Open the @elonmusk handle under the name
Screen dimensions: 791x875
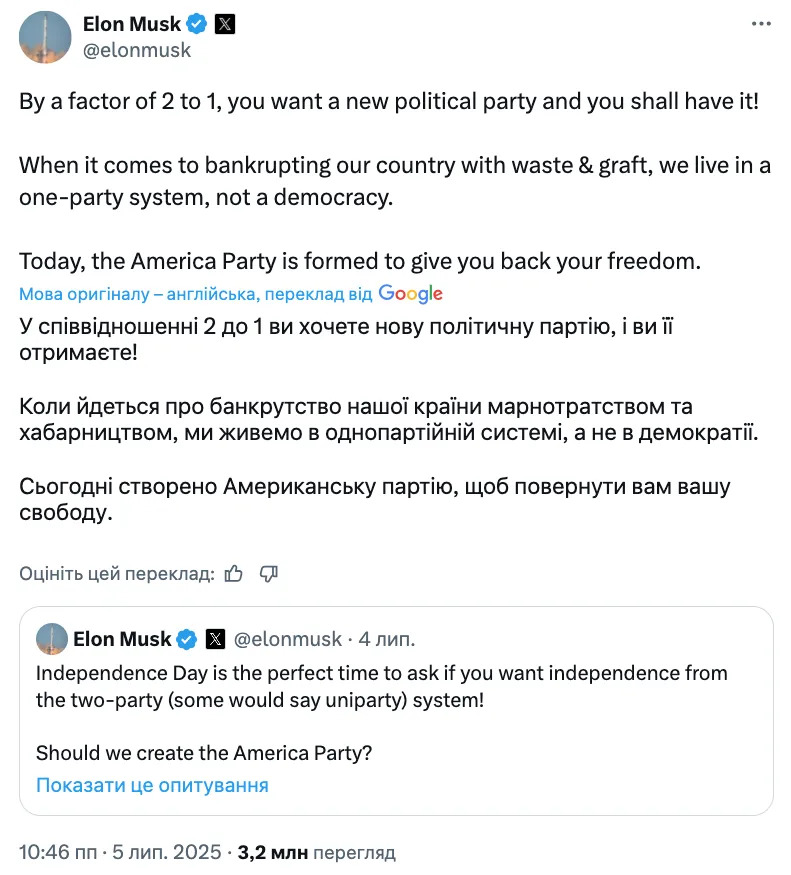137,50
